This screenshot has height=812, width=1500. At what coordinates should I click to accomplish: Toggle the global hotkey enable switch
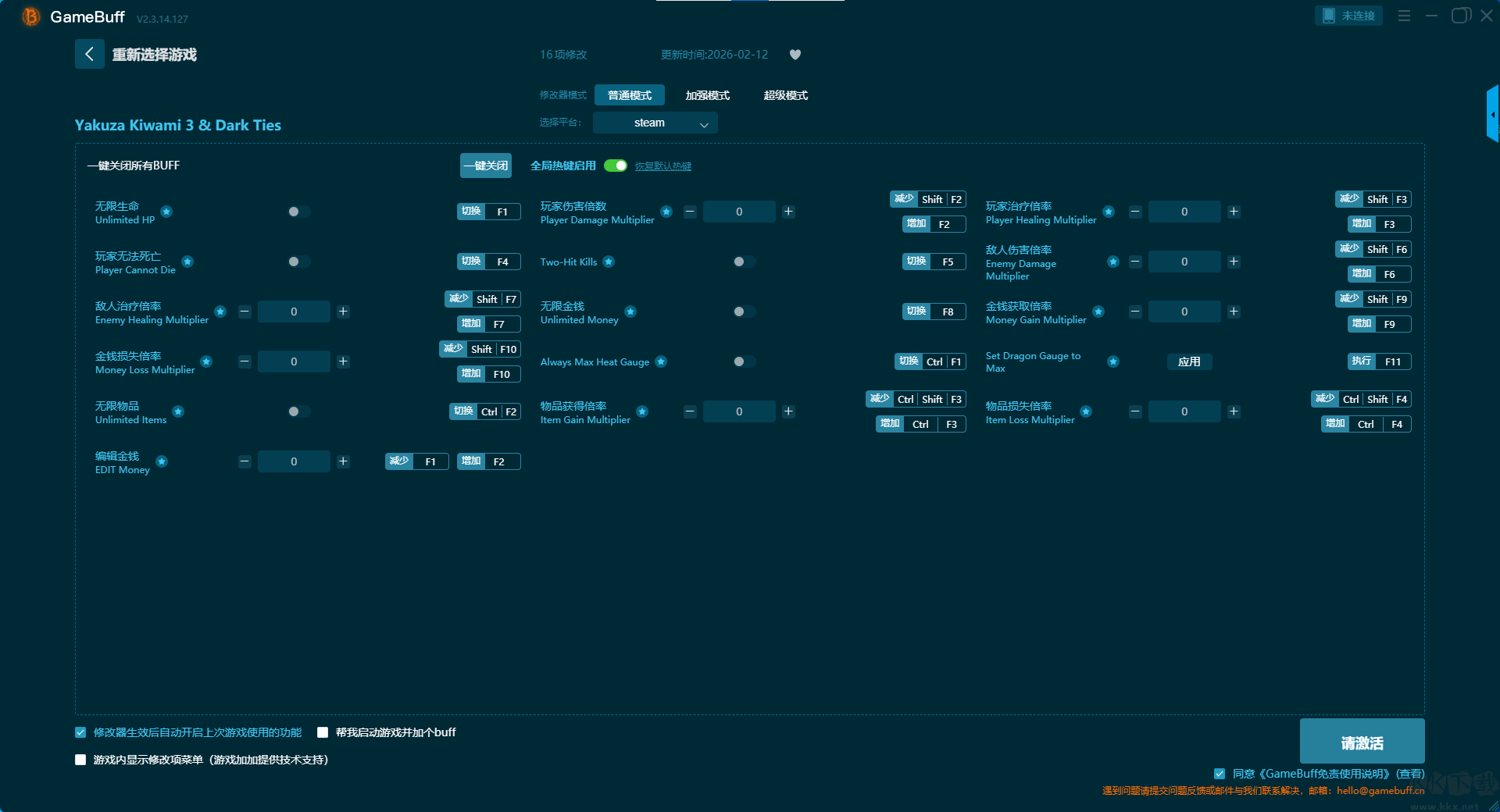(x=616, y=166)
